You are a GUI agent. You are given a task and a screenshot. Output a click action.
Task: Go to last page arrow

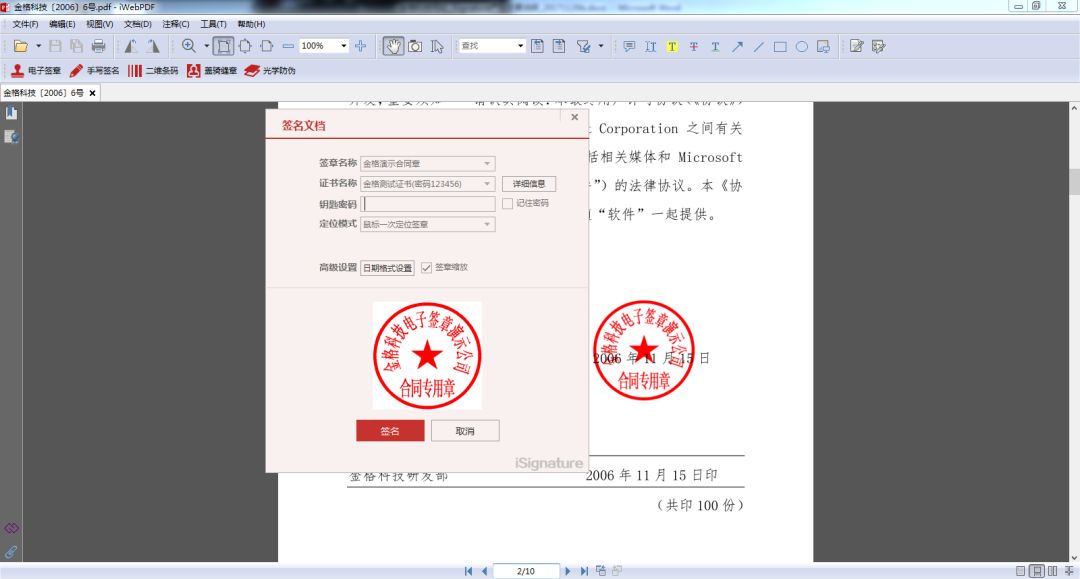pos(584,571)
